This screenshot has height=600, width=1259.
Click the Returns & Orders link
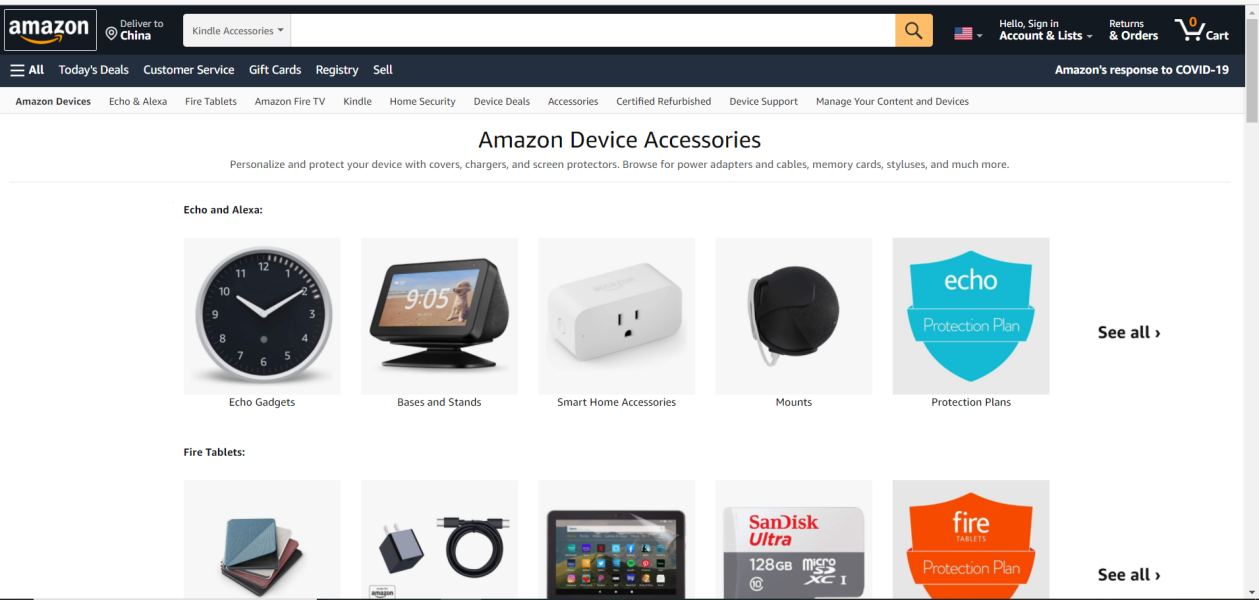tap(1133, 30)
